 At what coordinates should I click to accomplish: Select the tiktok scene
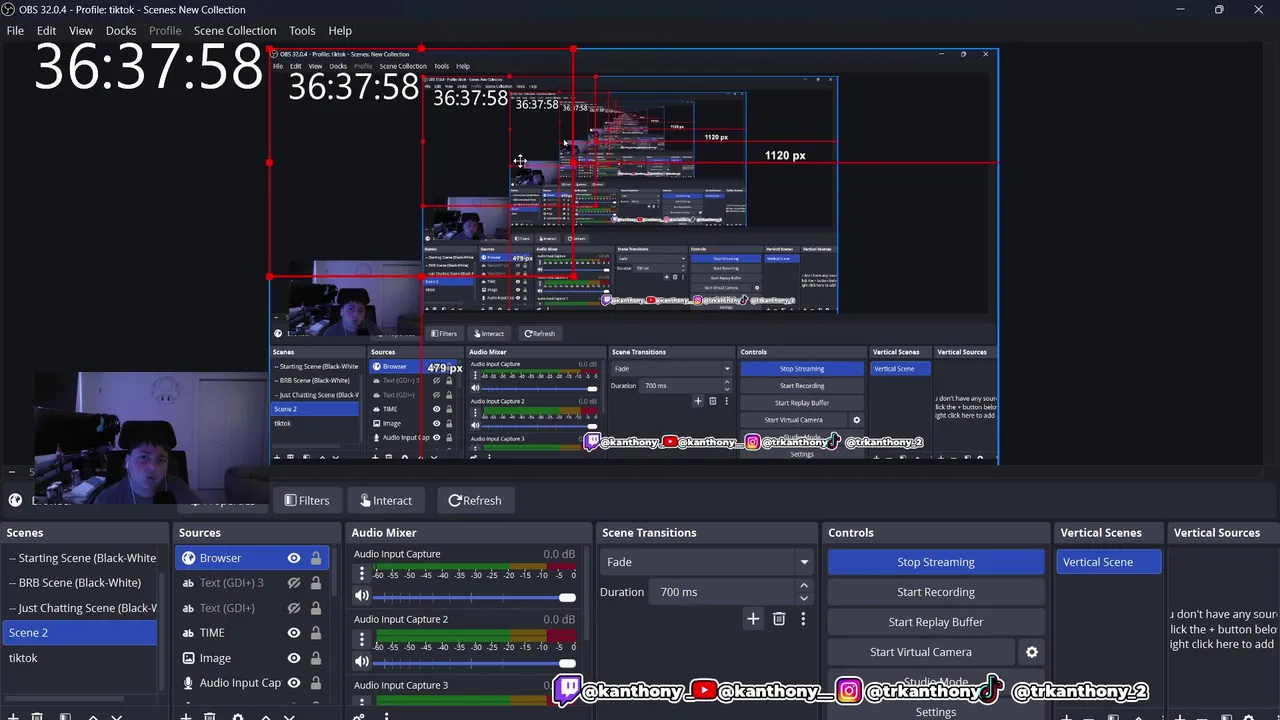tap(81, 658)
